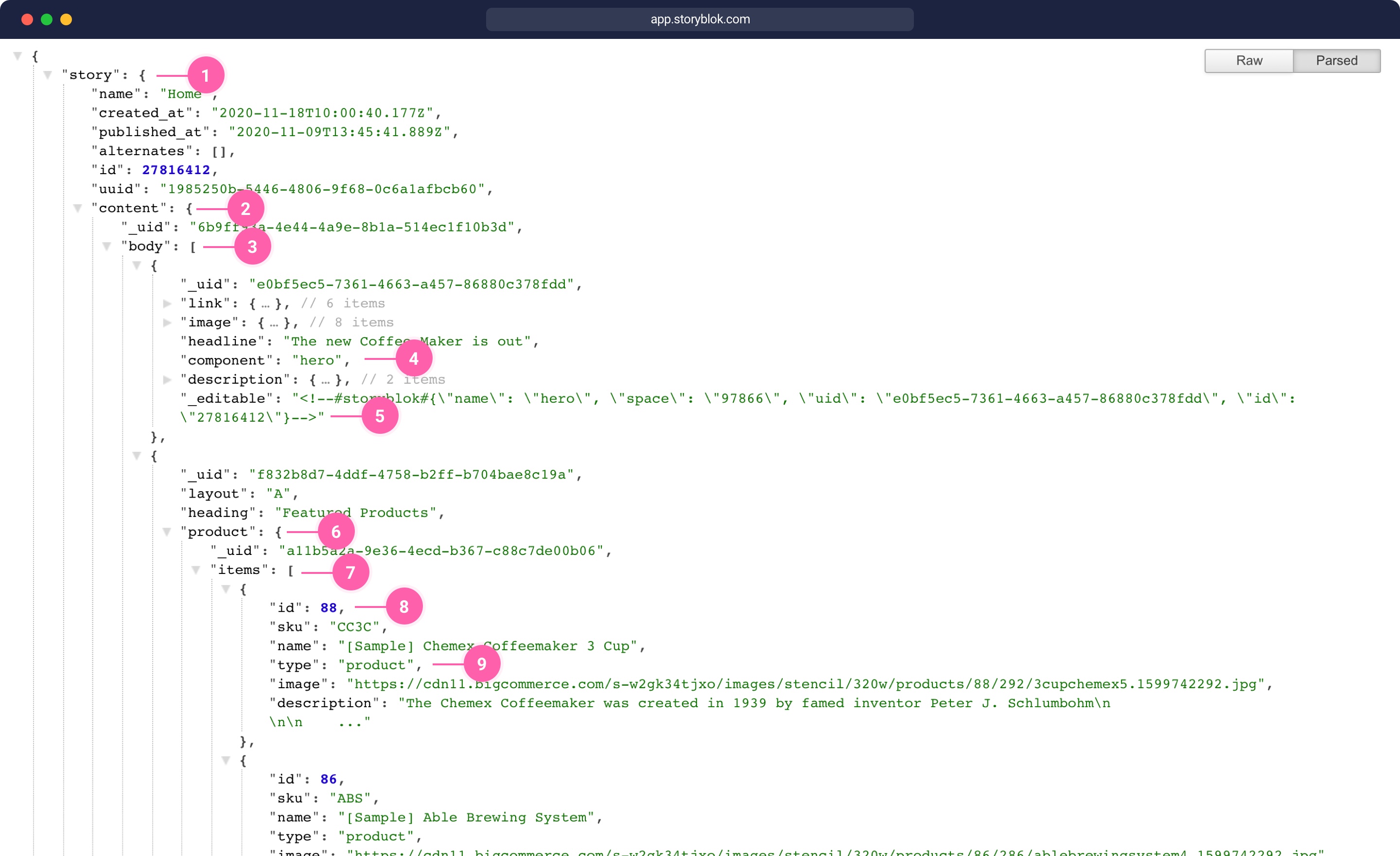Image resolution: width=1400 pixels, height=856 pixels.
Task: Collapse the "content" object
Action: tap(77, 208)
